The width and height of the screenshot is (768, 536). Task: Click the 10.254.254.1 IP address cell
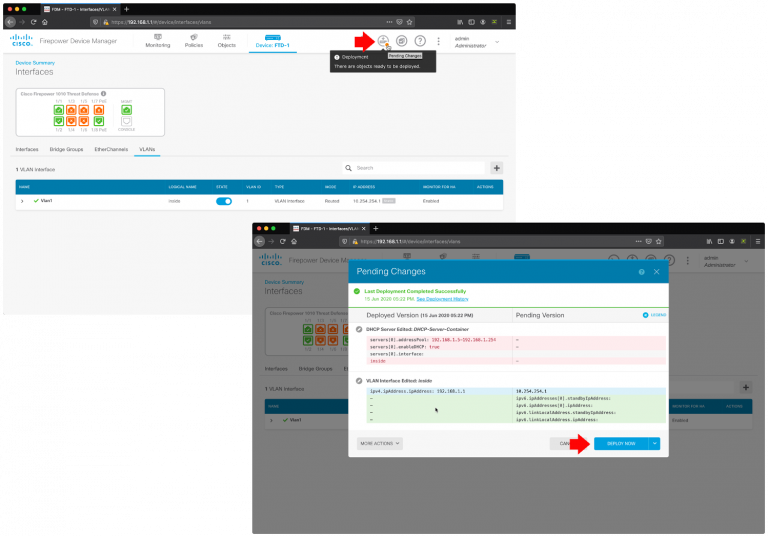(x=366, y=201)
